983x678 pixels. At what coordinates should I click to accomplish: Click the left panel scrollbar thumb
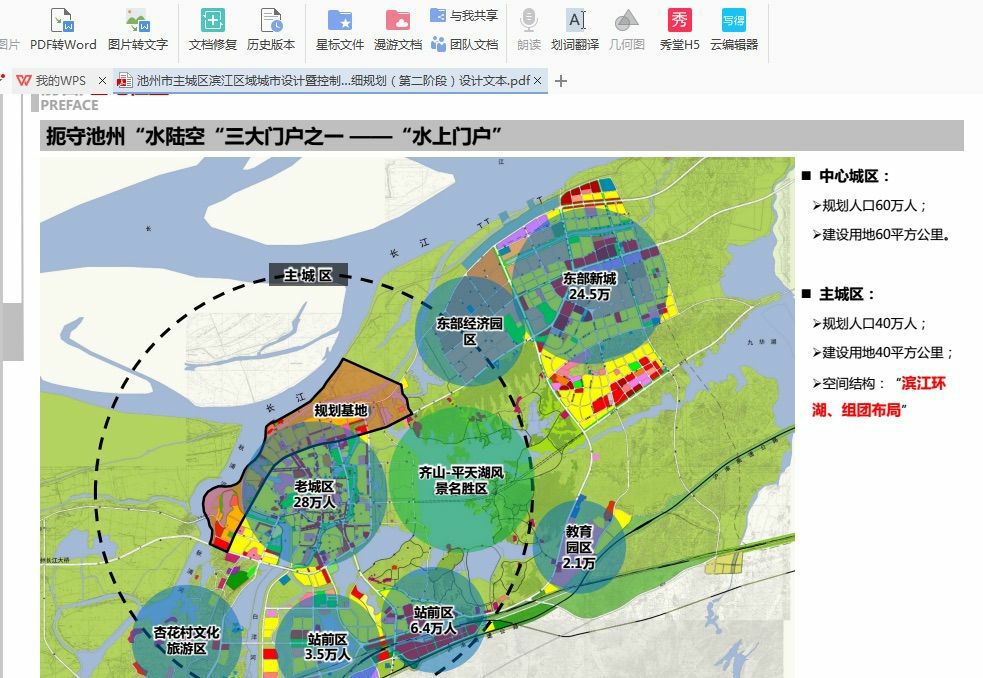(x=12, y=331)
